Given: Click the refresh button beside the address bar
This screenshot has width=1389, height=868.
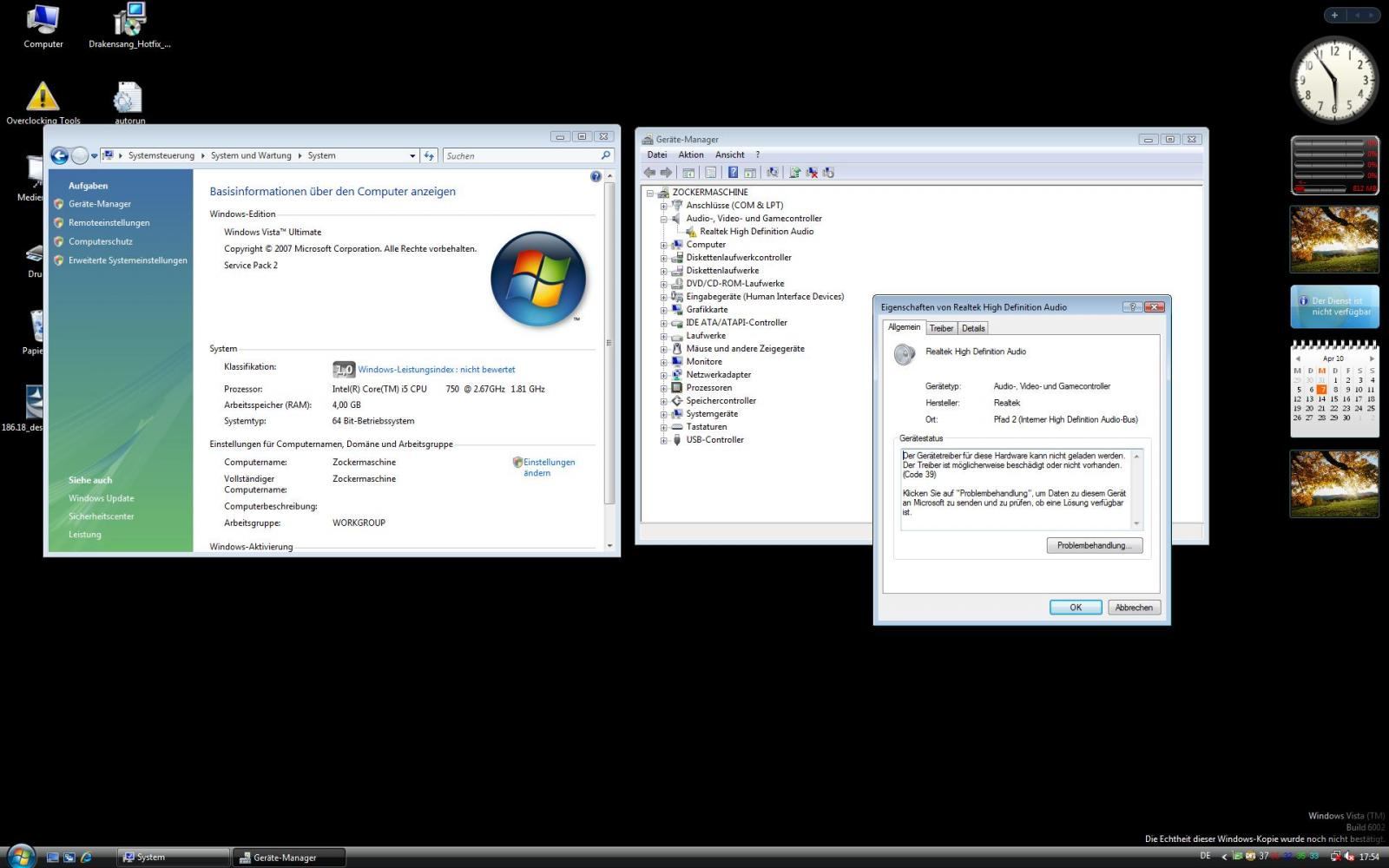Looking at the screenshot, I should [x=429, y=156].
